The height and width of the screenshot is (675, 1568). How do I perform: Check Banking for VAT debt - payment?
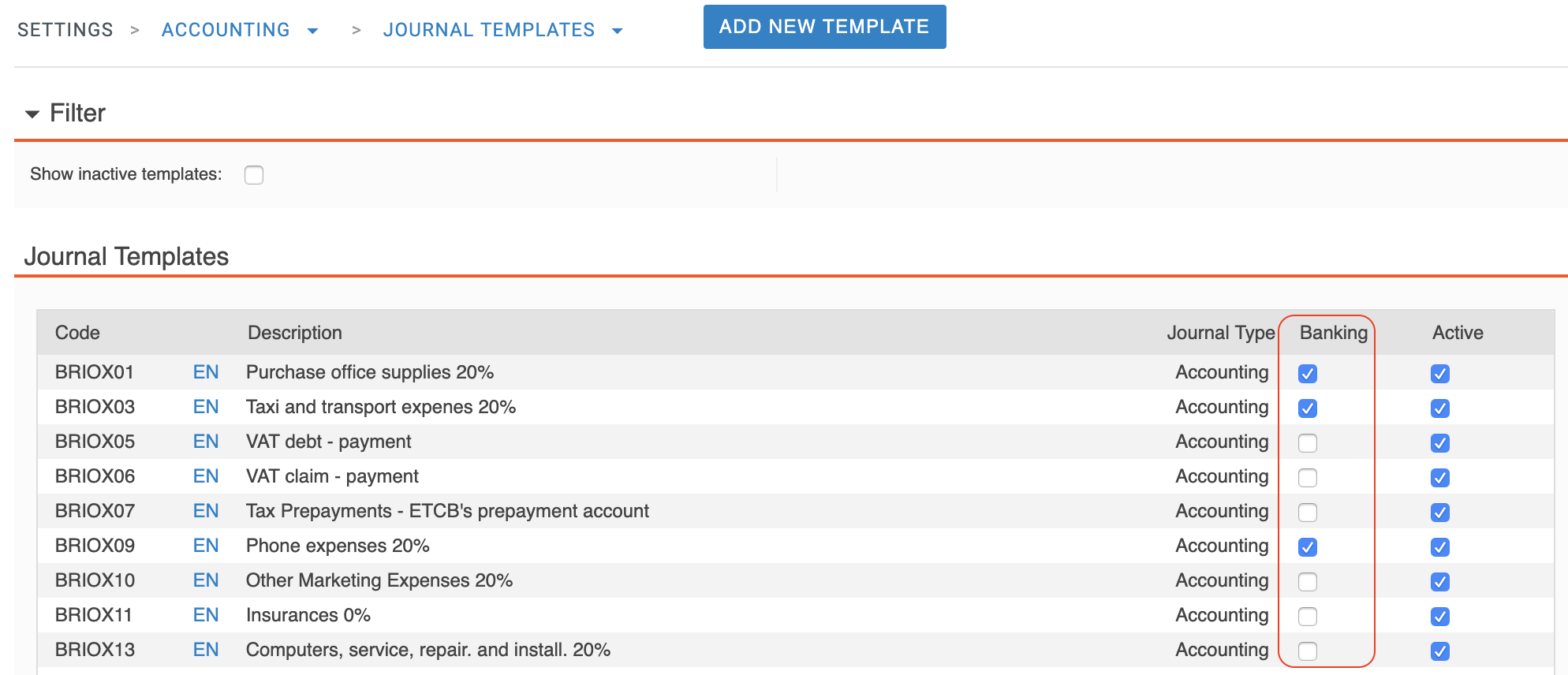1308,443
